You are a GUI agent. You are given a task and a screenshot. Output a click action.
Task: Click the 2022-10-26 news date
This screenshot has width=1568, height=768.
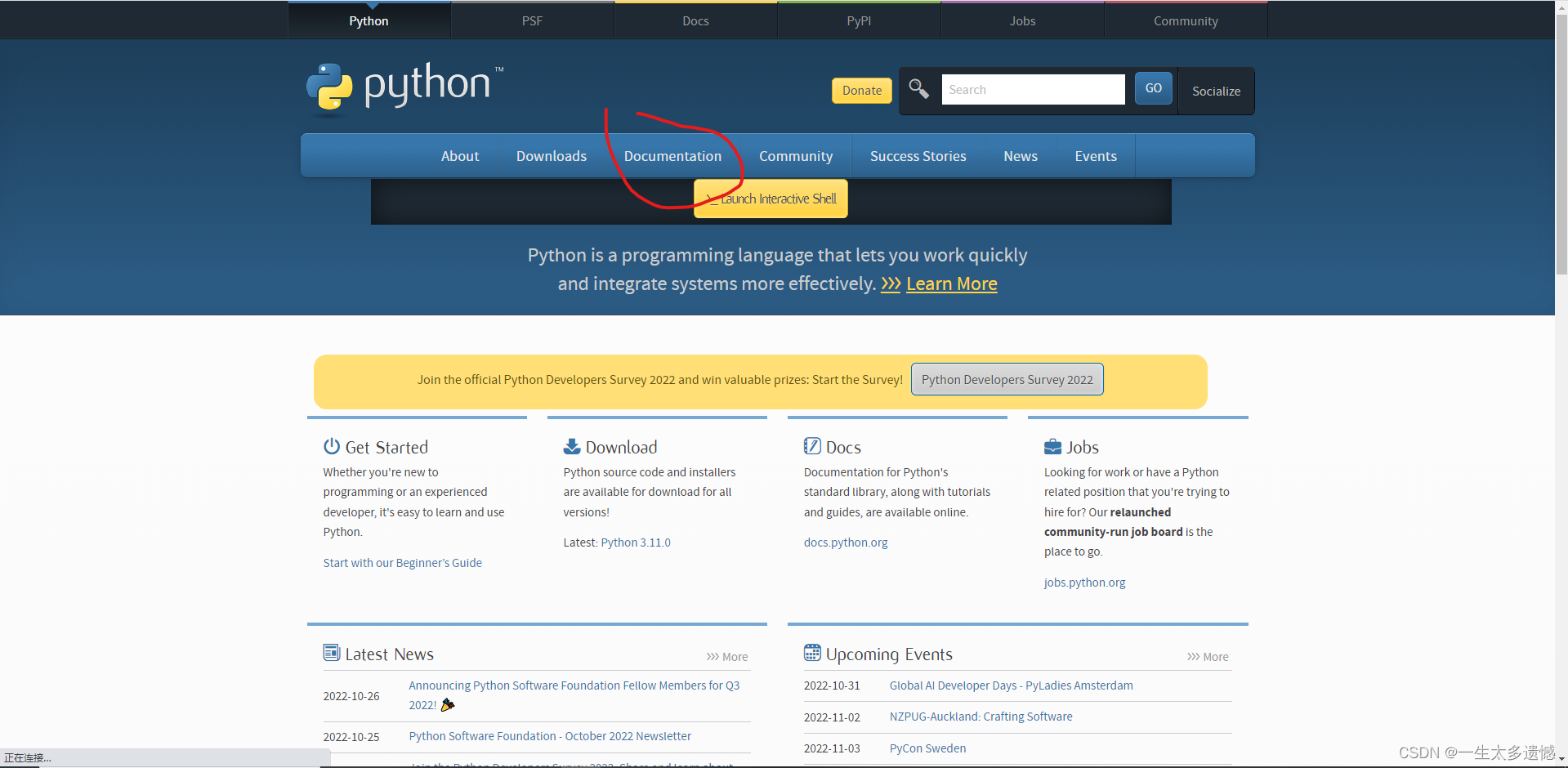(x=351, y=696)
